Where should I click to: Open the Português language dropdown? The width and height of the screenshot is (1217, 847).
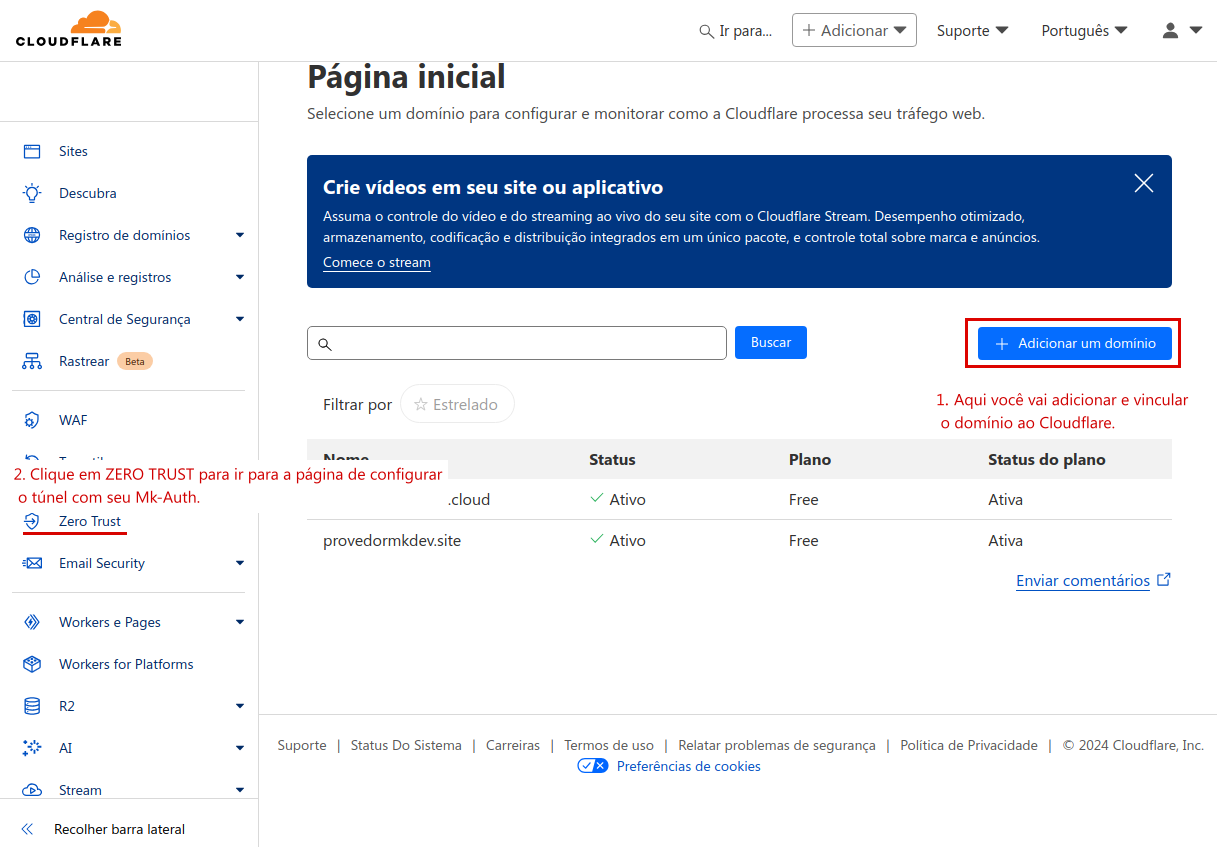click(1084, 31)
